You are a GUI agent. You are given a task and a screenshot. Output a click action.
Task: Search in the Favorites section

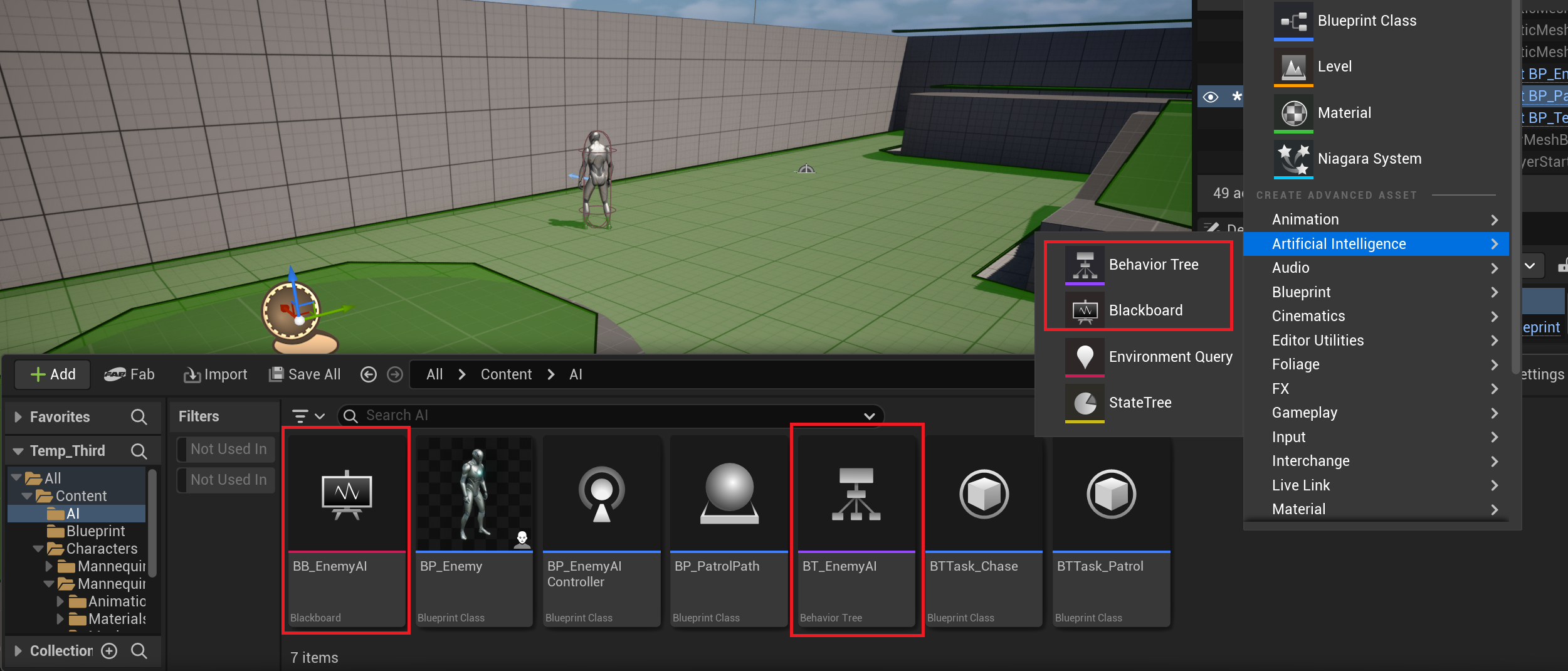pyautogui.click(x=139, y=417)
